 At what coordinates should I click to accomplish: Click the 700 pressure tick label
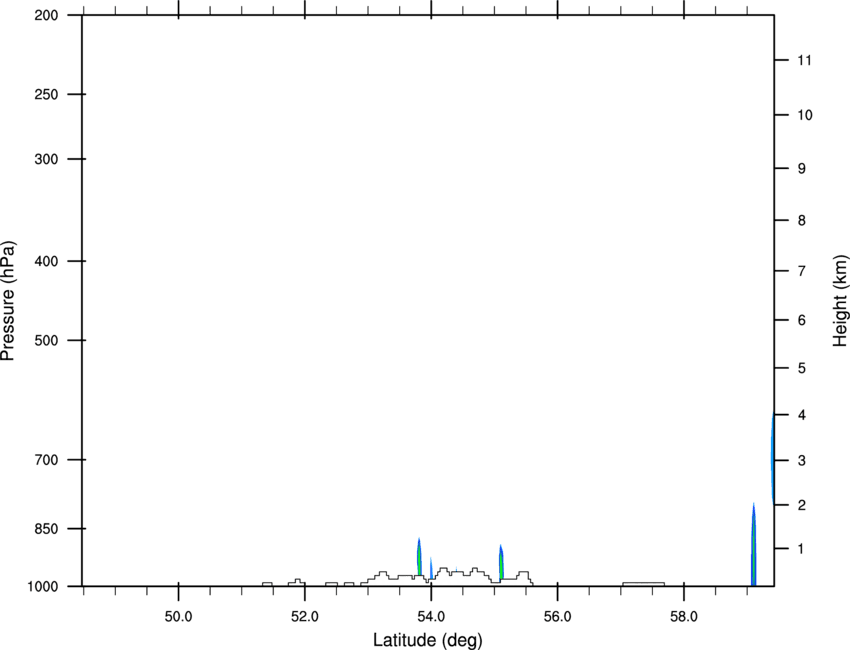coord(46,459)
